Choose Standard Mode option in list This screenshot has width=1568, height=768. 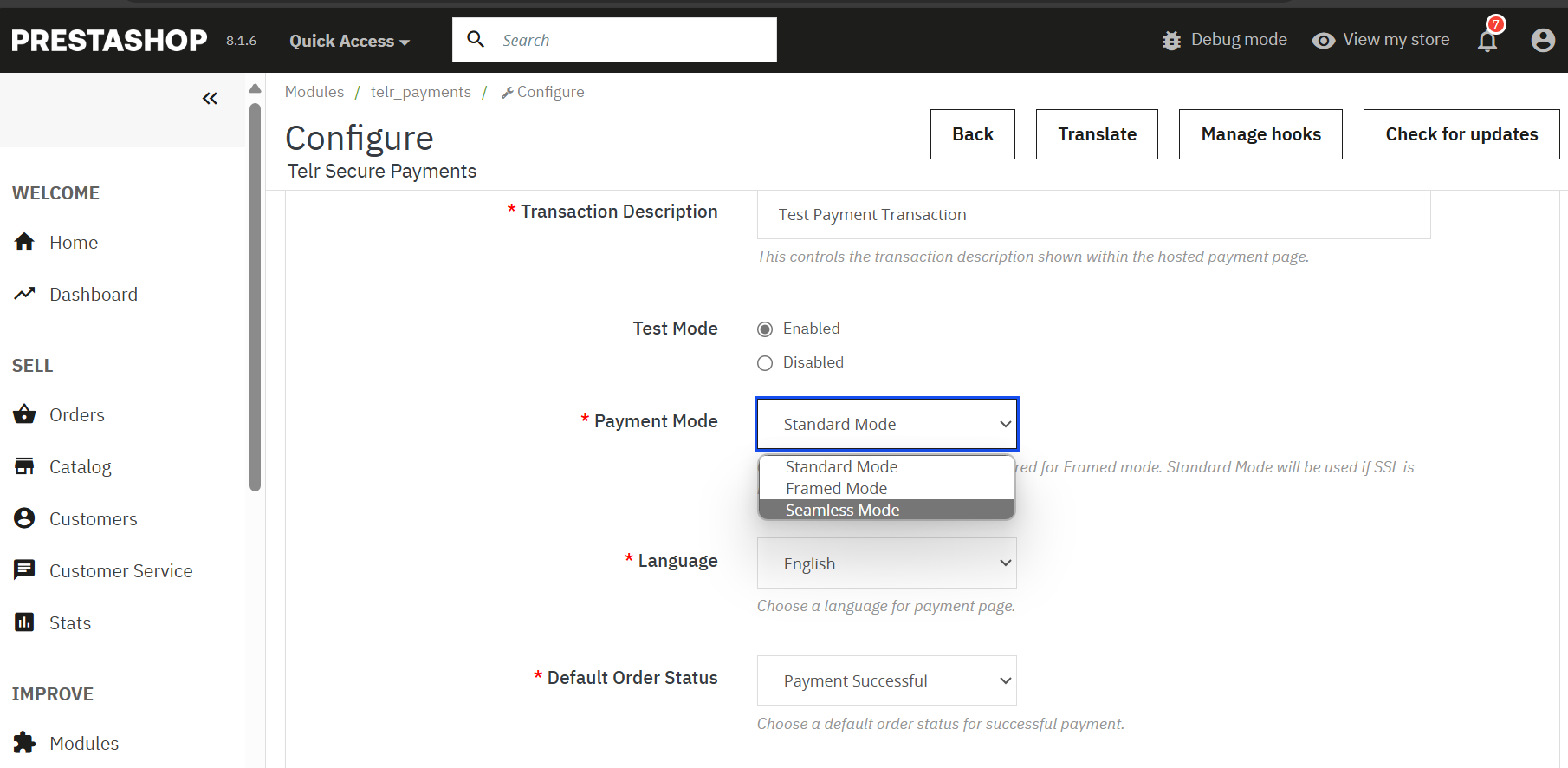click(x=886, y=466)
